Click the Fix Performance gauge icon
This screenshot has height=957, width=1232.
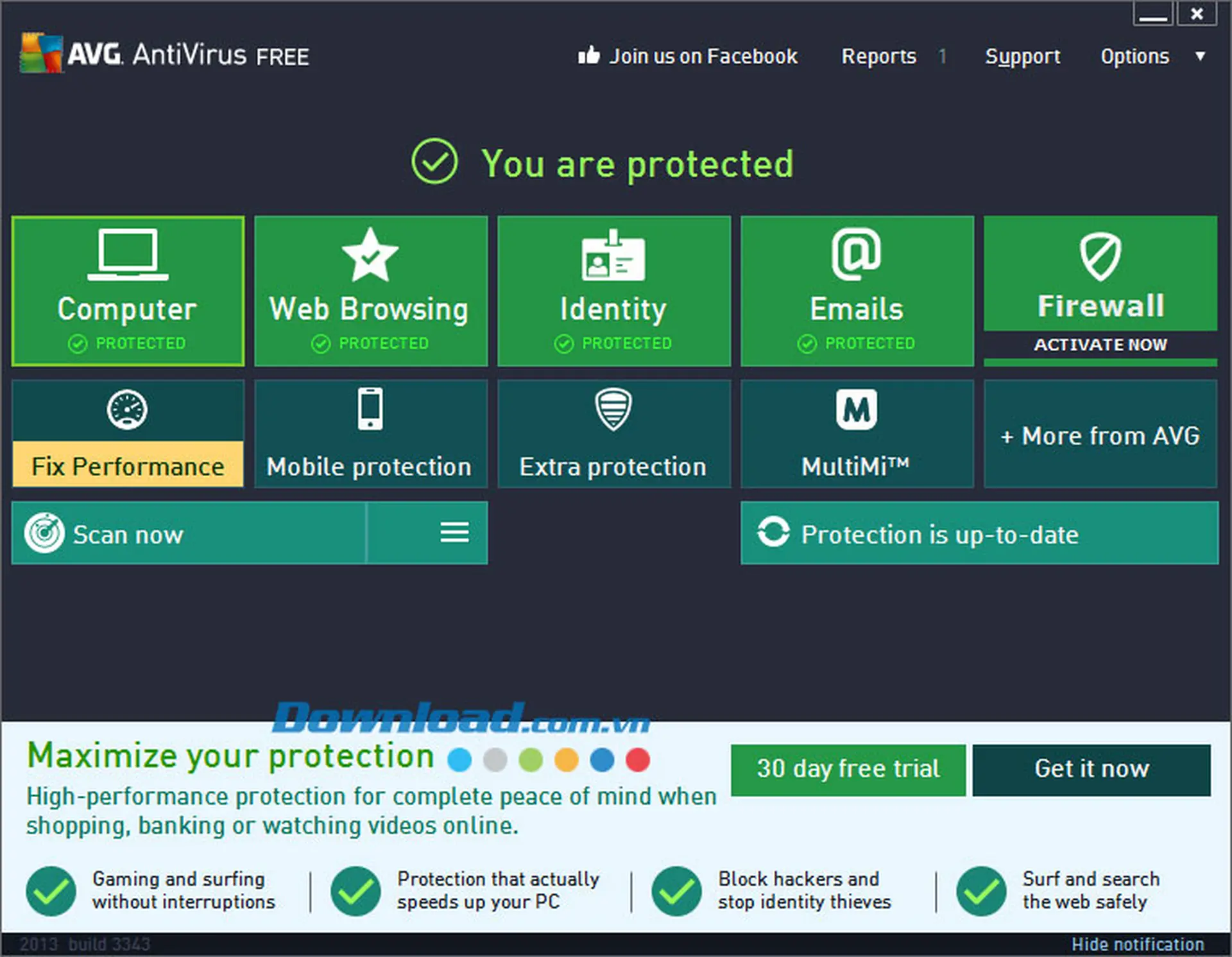[x=126, y=409]
